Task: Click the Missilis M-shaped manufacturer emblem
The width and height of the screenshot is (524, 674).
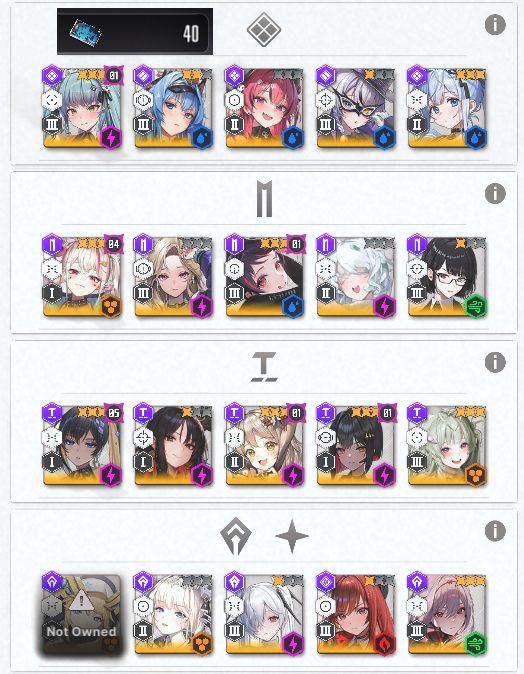Action: [264, 199]
